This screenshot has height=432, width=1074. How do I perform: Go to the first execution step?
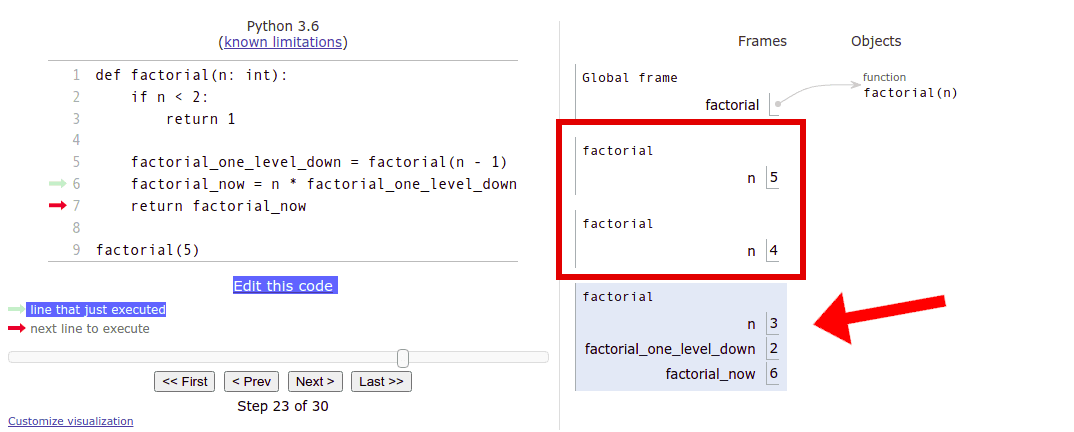click(x=185, y=381)
